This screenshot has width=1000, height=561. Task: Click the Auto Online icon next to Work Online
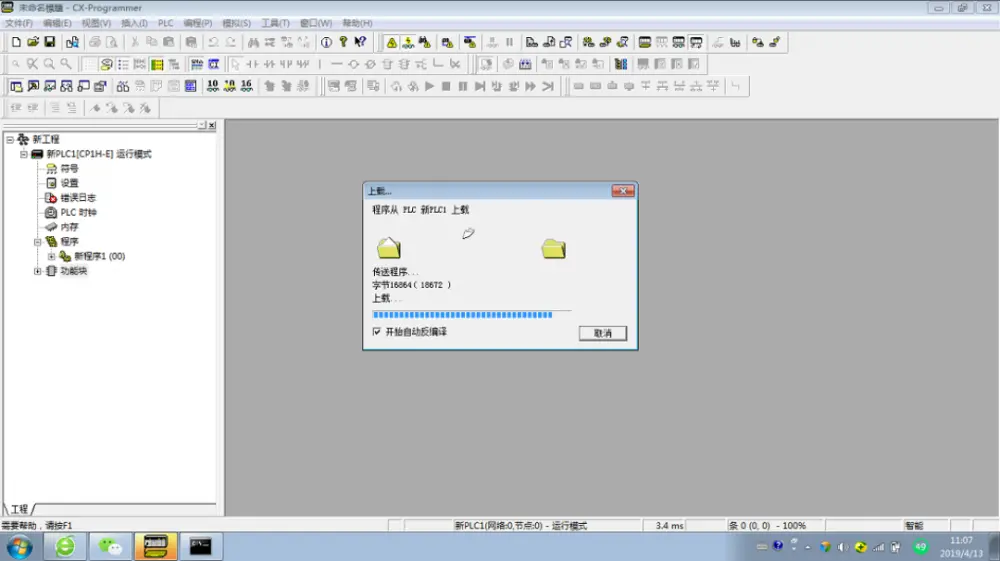pyautogui.click(x=408, y=42)
